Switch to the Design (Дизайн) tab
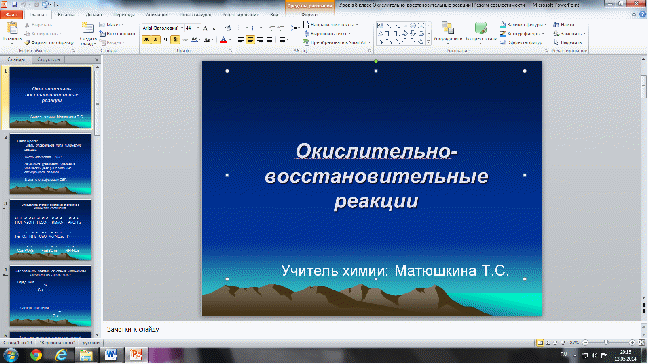Viewport: 648px width, 364px height. 94,14
